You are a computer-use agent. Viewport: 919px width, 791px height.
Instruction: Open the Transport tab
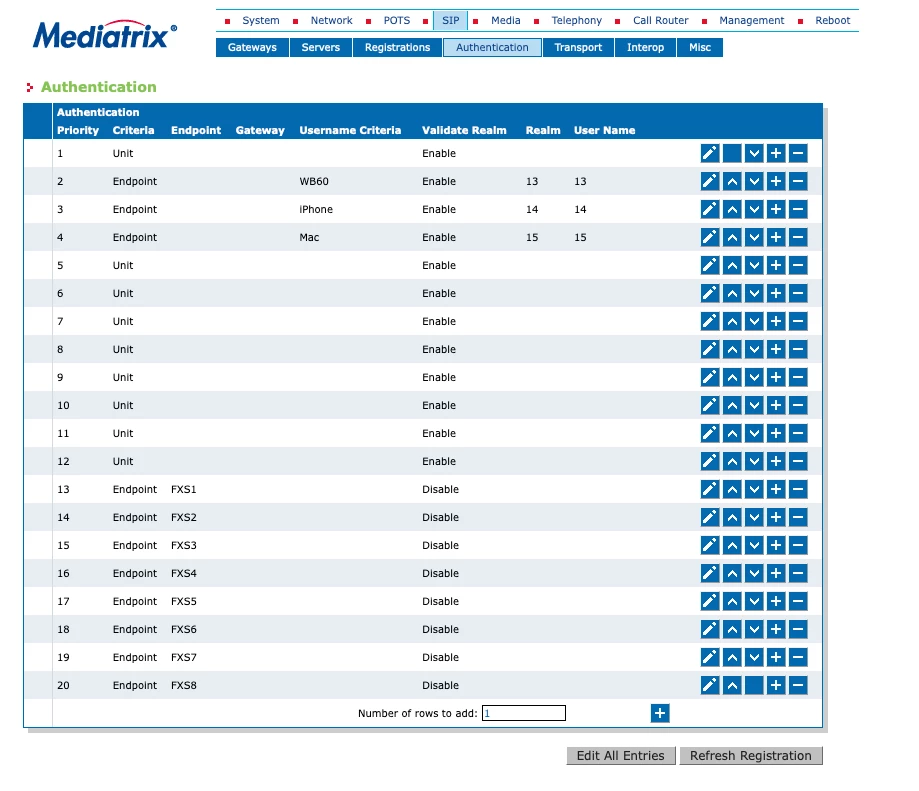coord(578,47)
